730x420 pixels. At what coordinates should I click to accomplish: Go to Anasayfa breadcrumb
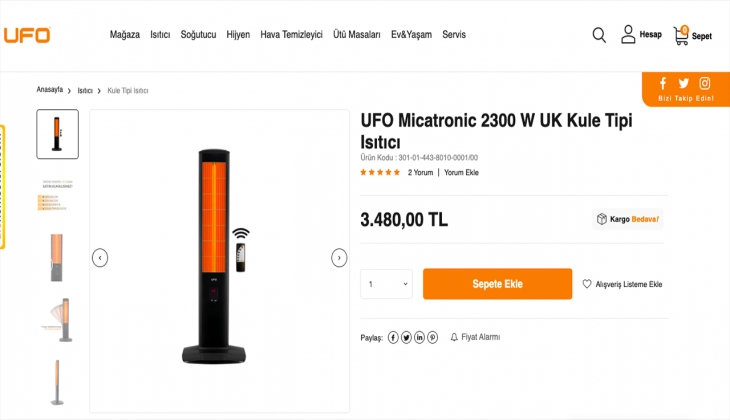[x=49, y=90]
